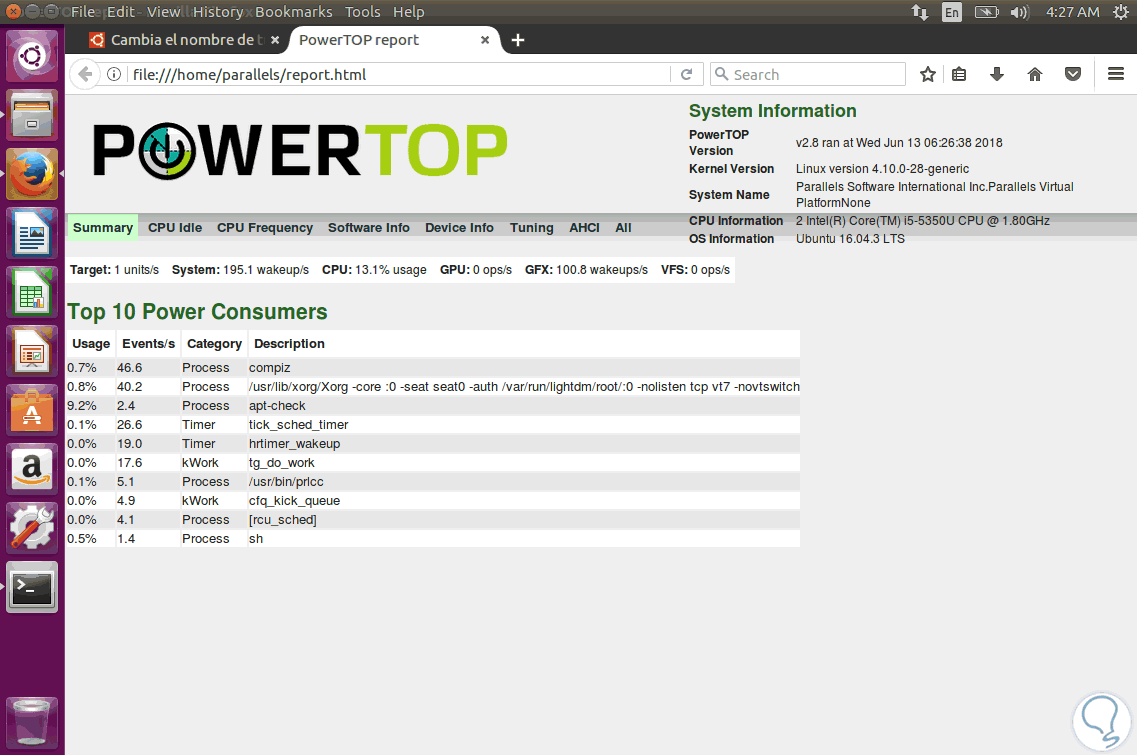1137x755 pixels.
Task: Click the 9.2% usage value
Action: [x=82, y=405]
